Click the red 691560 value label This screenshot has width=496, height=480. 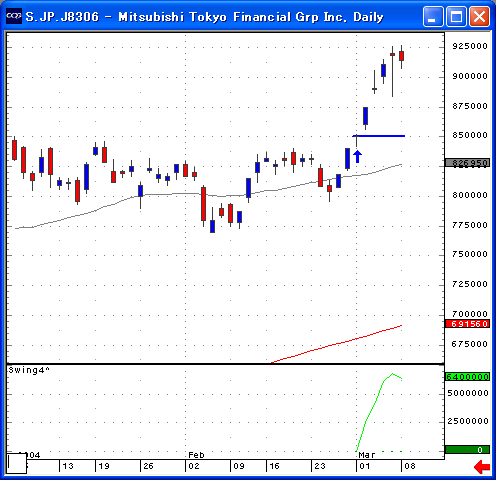coord(467,324)
